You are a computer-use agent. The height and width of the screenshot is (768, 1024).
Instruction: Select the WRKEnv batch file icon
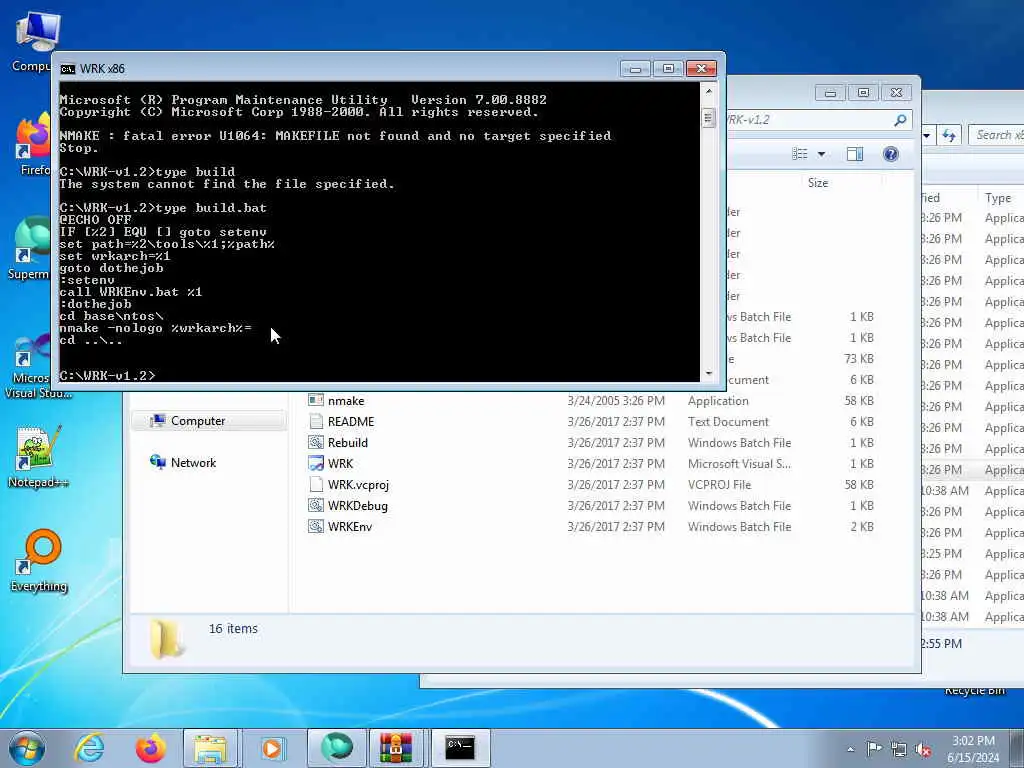point(316,526)
